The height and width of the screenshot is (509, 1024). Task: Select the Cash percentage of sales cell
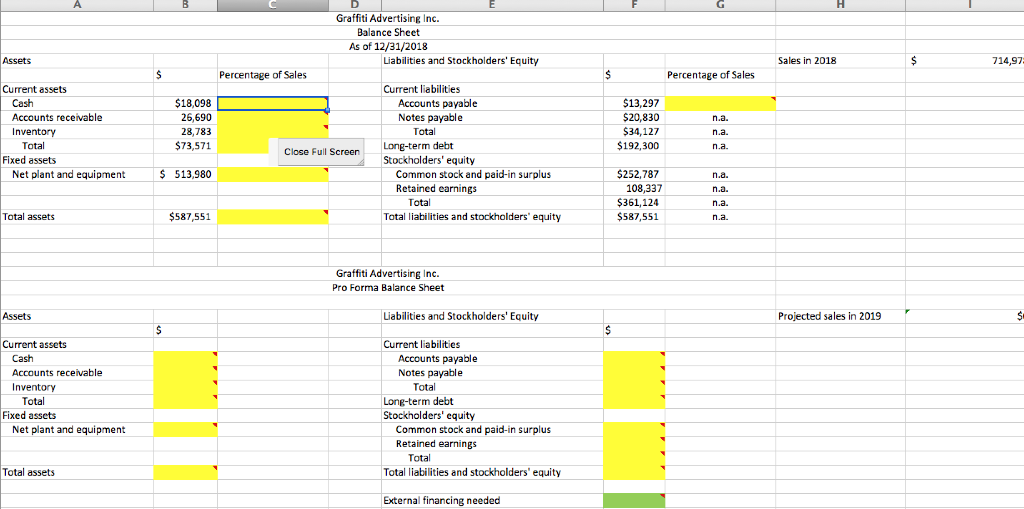tap(272, 103)
